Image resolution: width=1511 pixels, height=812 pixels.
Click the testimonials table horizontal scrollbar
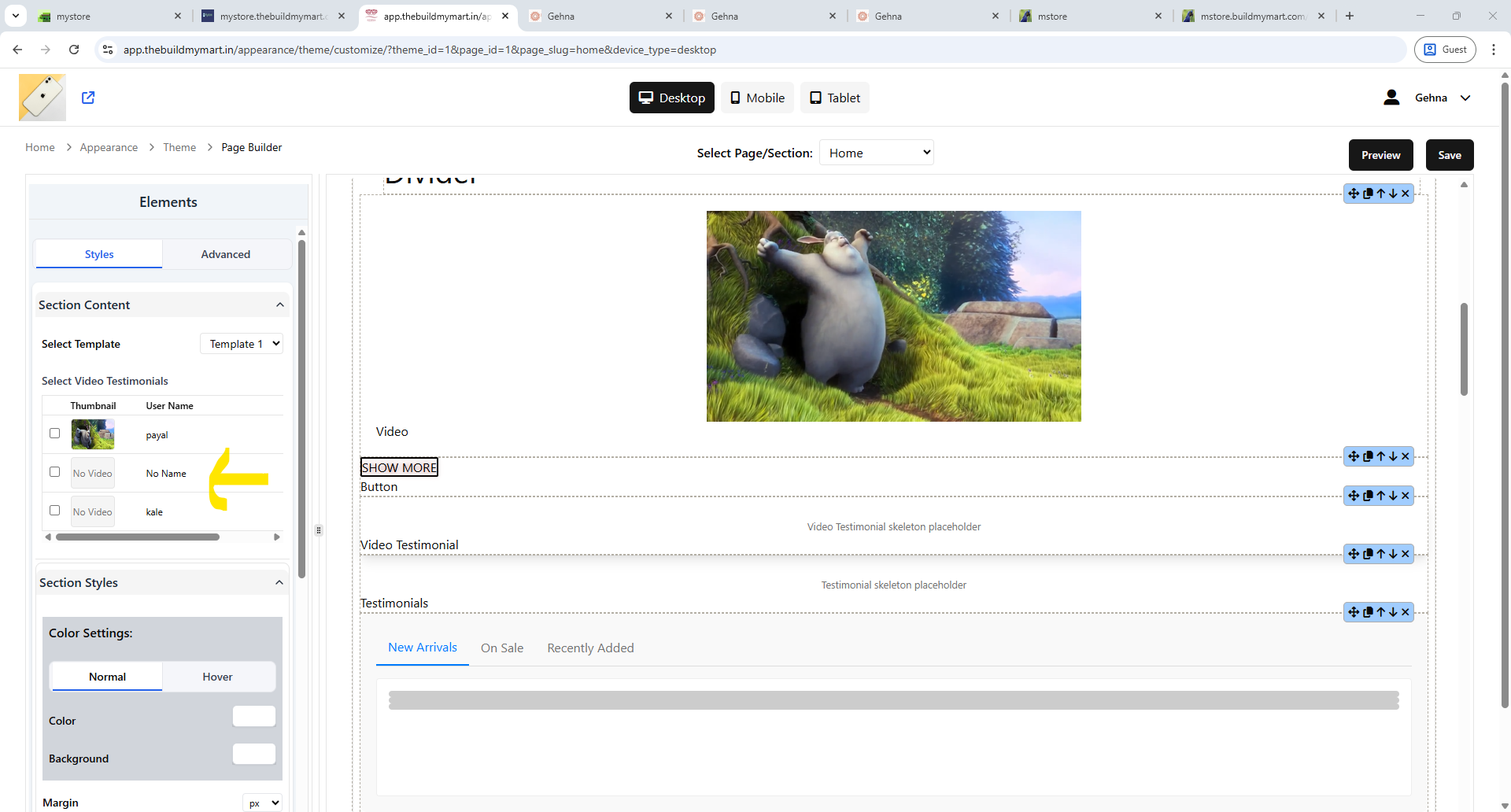pyautogui.click(x=138, y=537)
